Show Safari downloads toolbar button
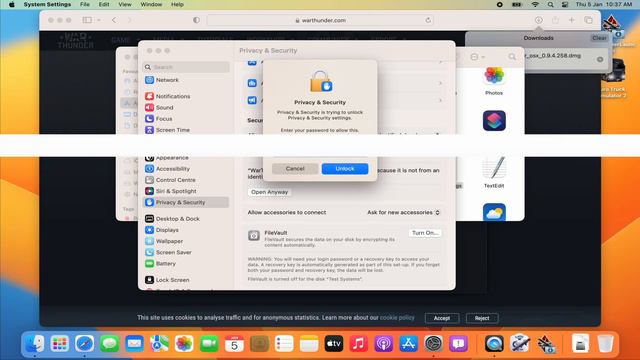The image size is (640, 360). pos(538,20)
